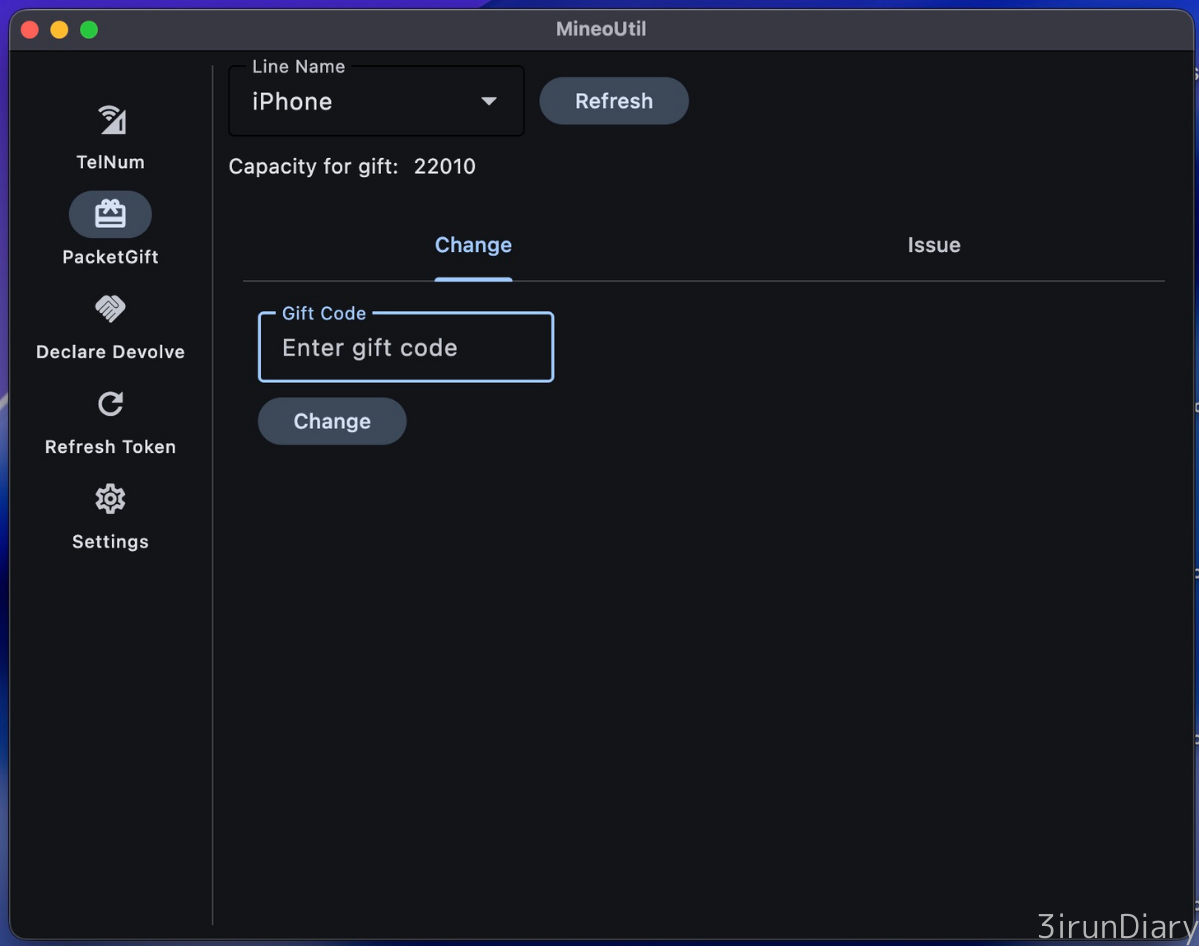
Task: Click the Refresh Token sidebar label
Action: 110,447
